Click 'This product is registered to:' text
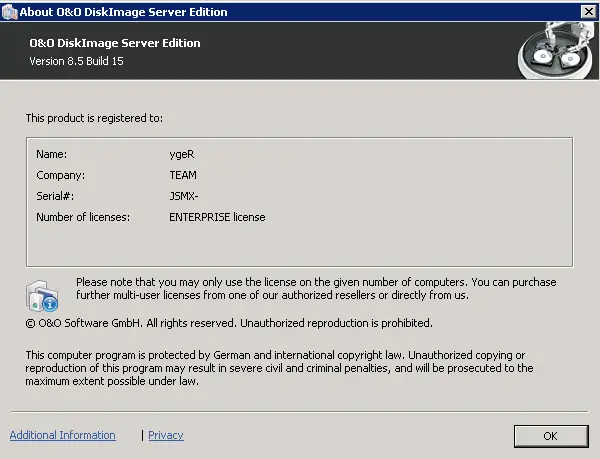This screenshot has height=459, width=600. click(x=94, y=118)
